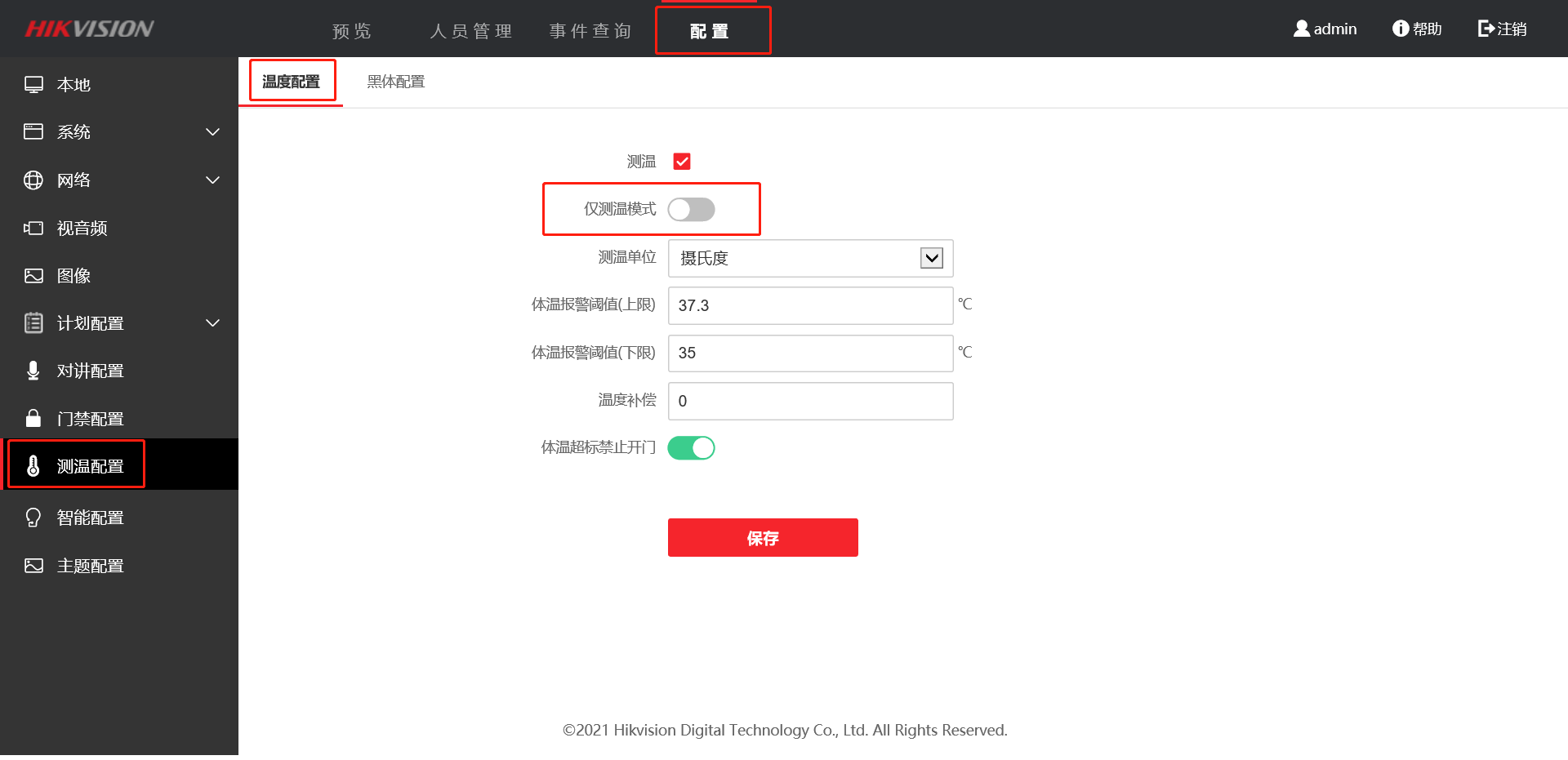Click the 温度补偿 input field
This screenshot has height=760, width=1568.
pos(811,401)
